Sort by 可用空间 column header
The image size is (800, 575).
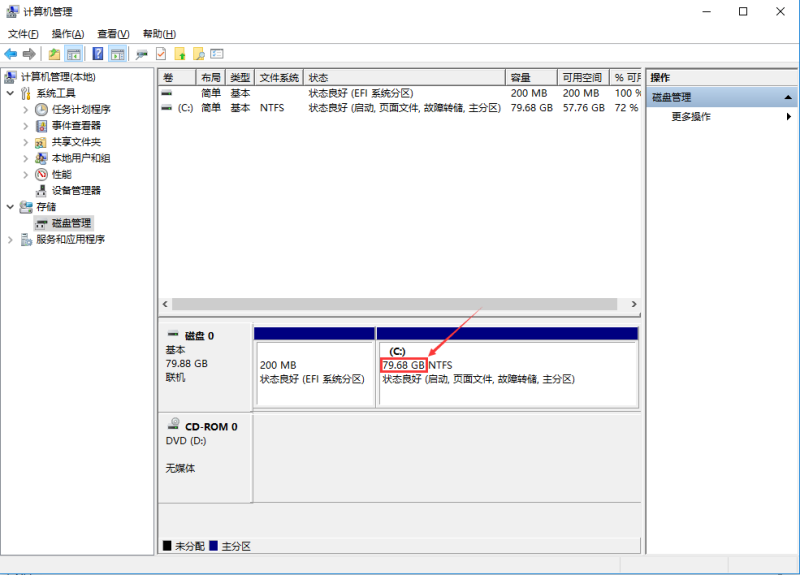[583, 78]
